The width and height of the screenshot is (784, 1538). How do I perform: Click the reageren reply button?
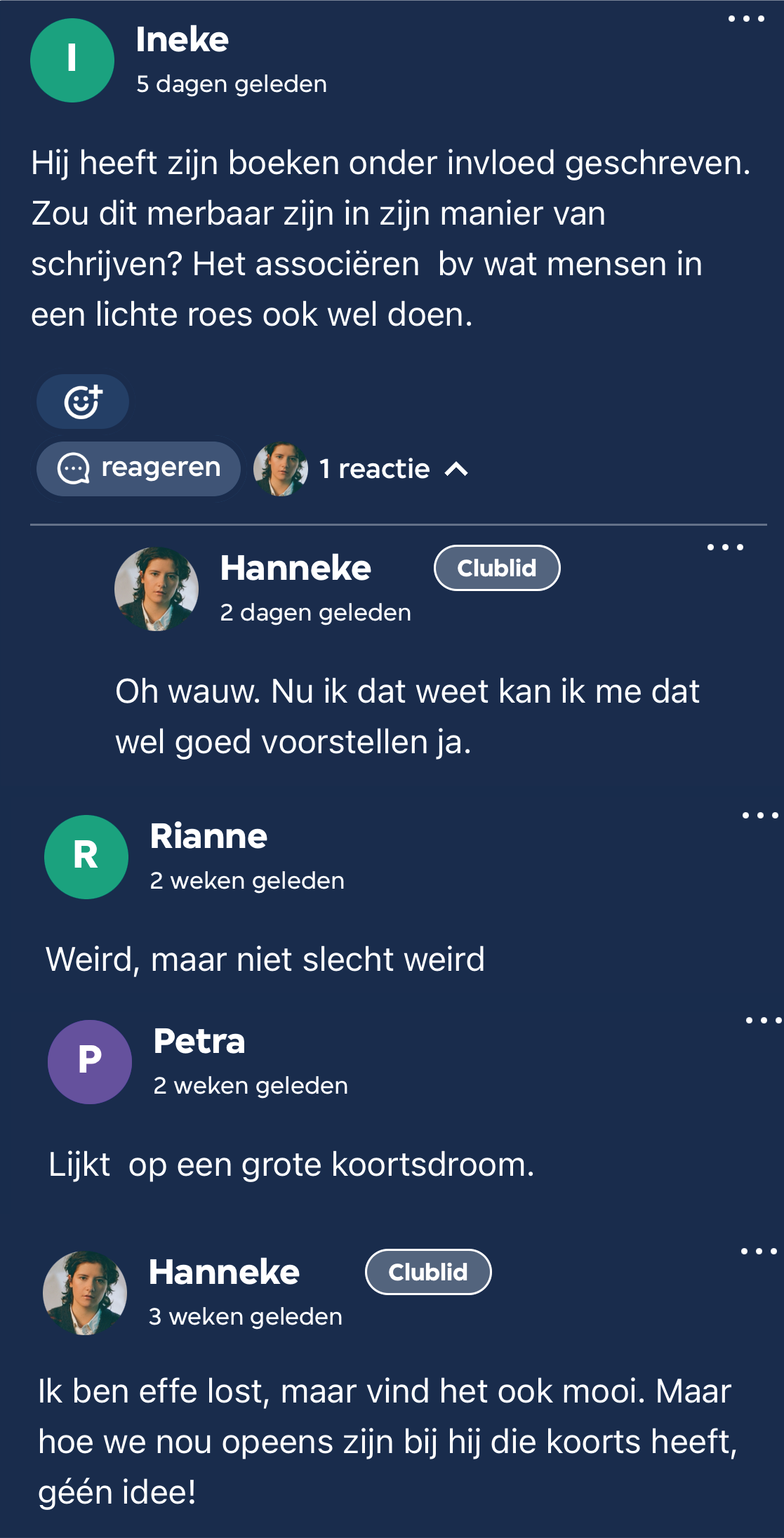tap(139, 468)
